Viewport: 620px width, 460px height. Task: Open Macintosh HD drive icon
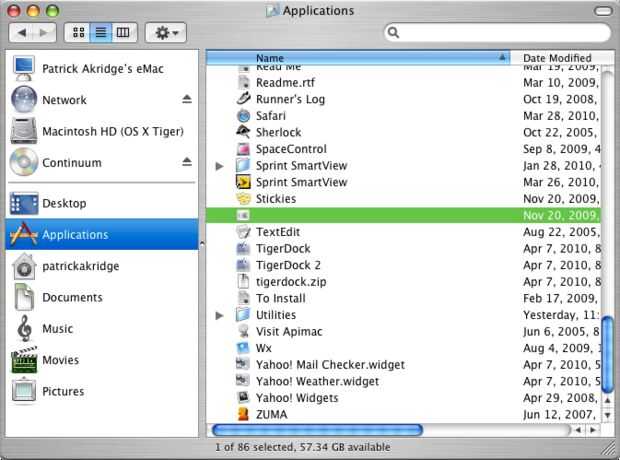pos(24,131)
